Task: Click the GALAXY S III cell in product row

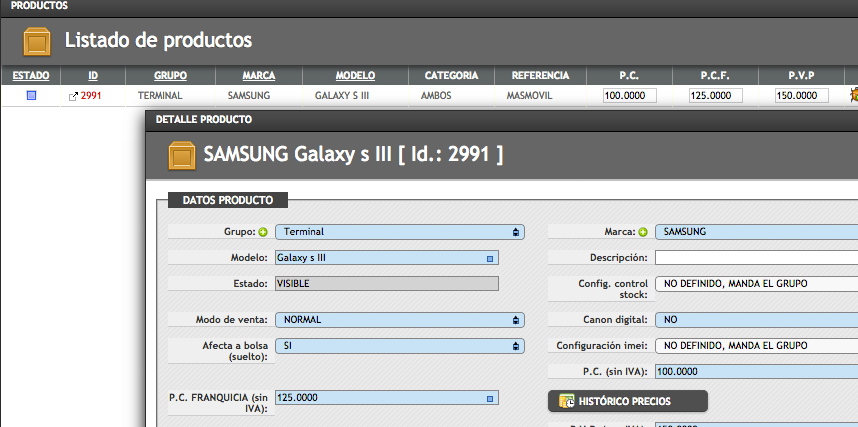Action: click(x=342, y=96)
